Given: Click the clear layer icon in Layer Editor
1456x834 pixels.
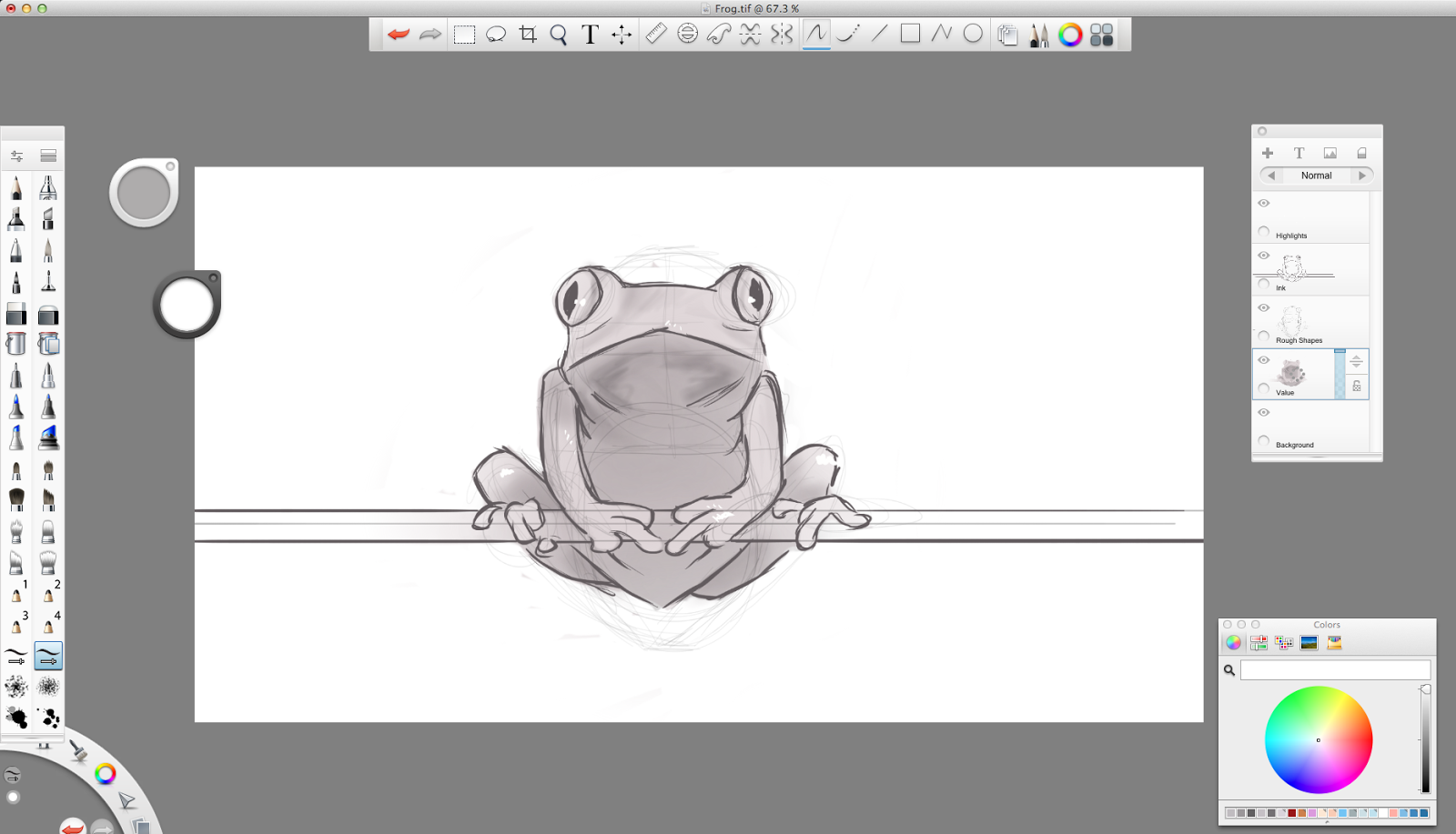Looking at the screenshot, I should coord(1361,153).
